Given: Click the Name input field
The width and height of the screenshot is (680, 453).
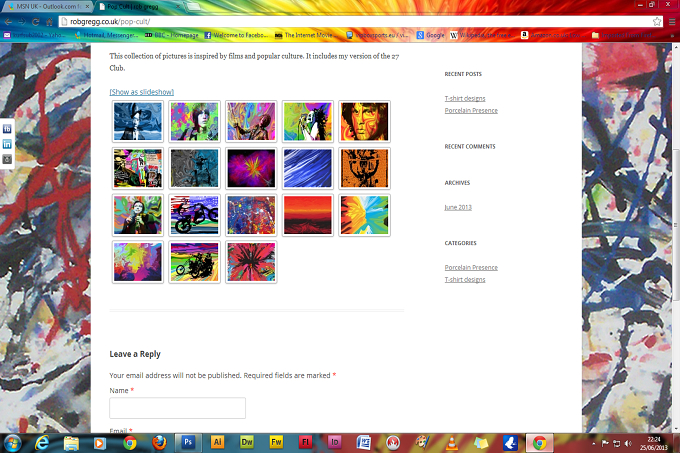Looking at the screenshot, I should (177, 408).
